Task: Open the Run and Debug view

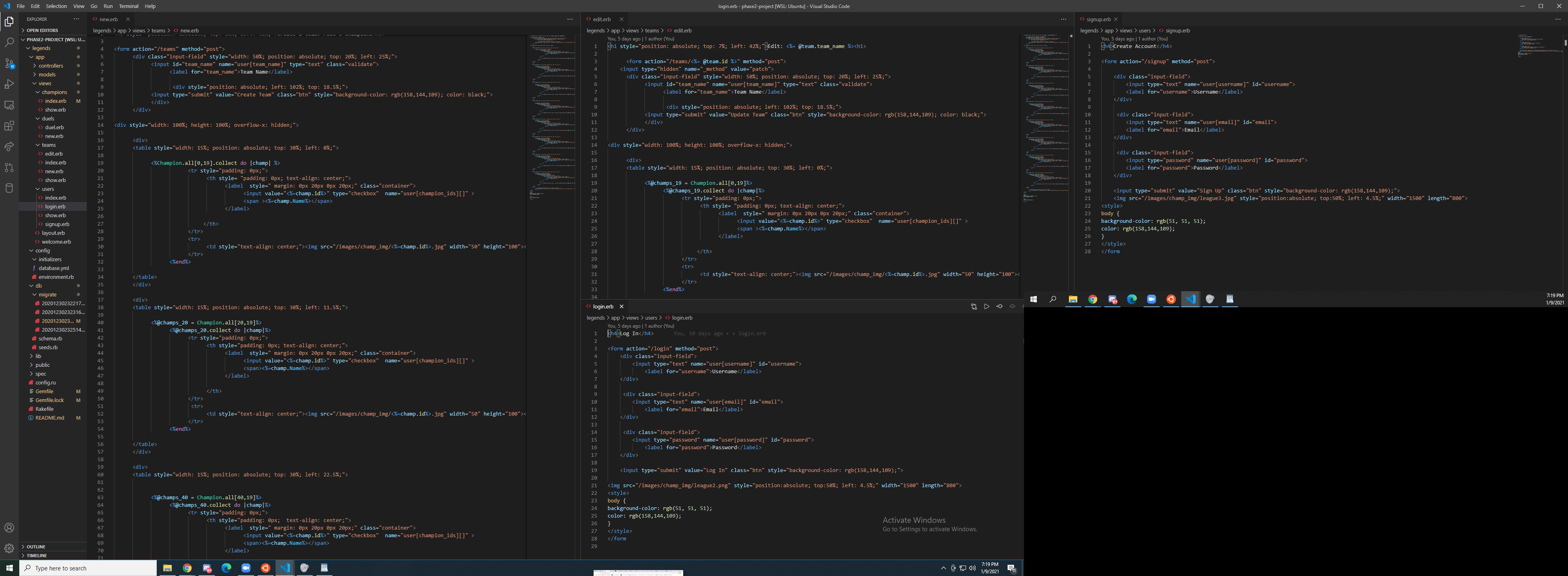Action: click(9, 84)
